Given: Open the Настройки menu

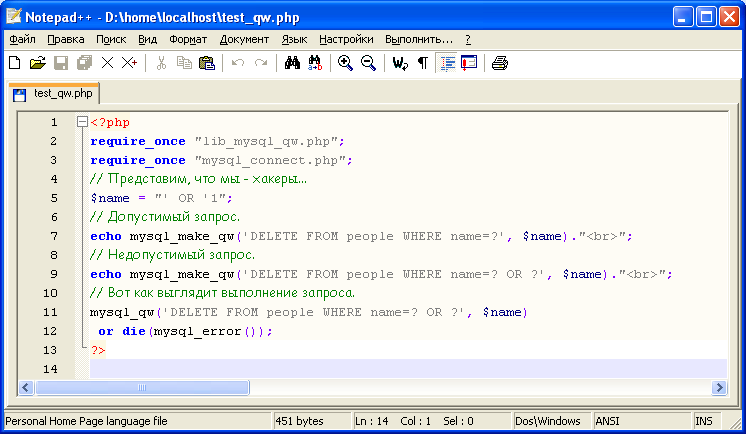Looking at the screenshot, I should click(x=346, y=39).
